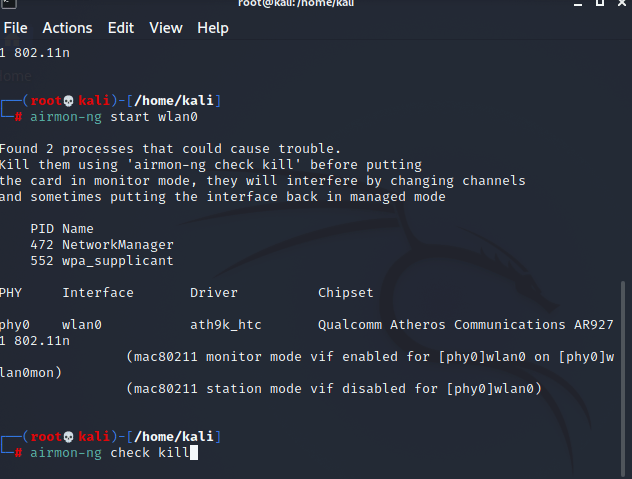Click the PID 472 entry
632x479 pixels.
42,245
